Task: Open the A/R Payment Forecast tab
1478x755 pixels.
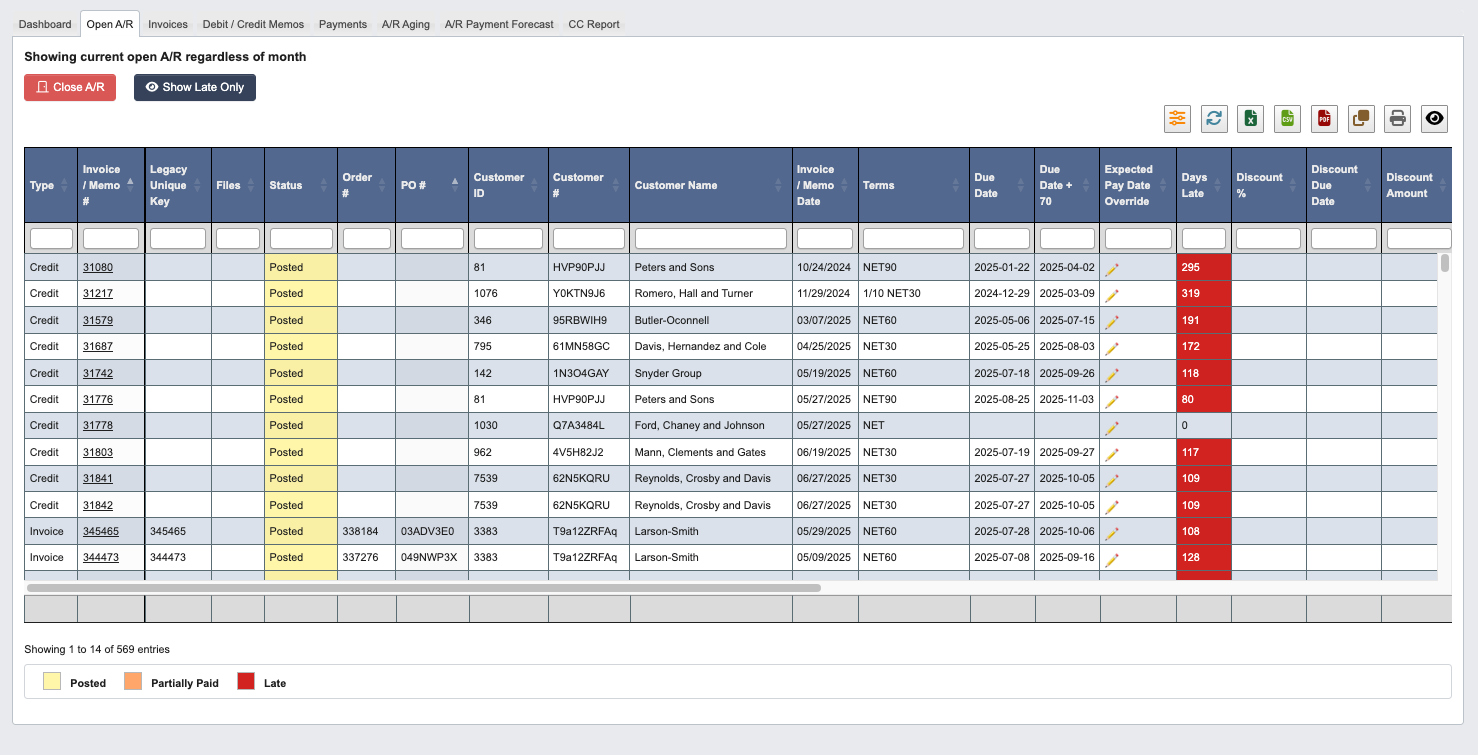Action: (x=498, y=23)
